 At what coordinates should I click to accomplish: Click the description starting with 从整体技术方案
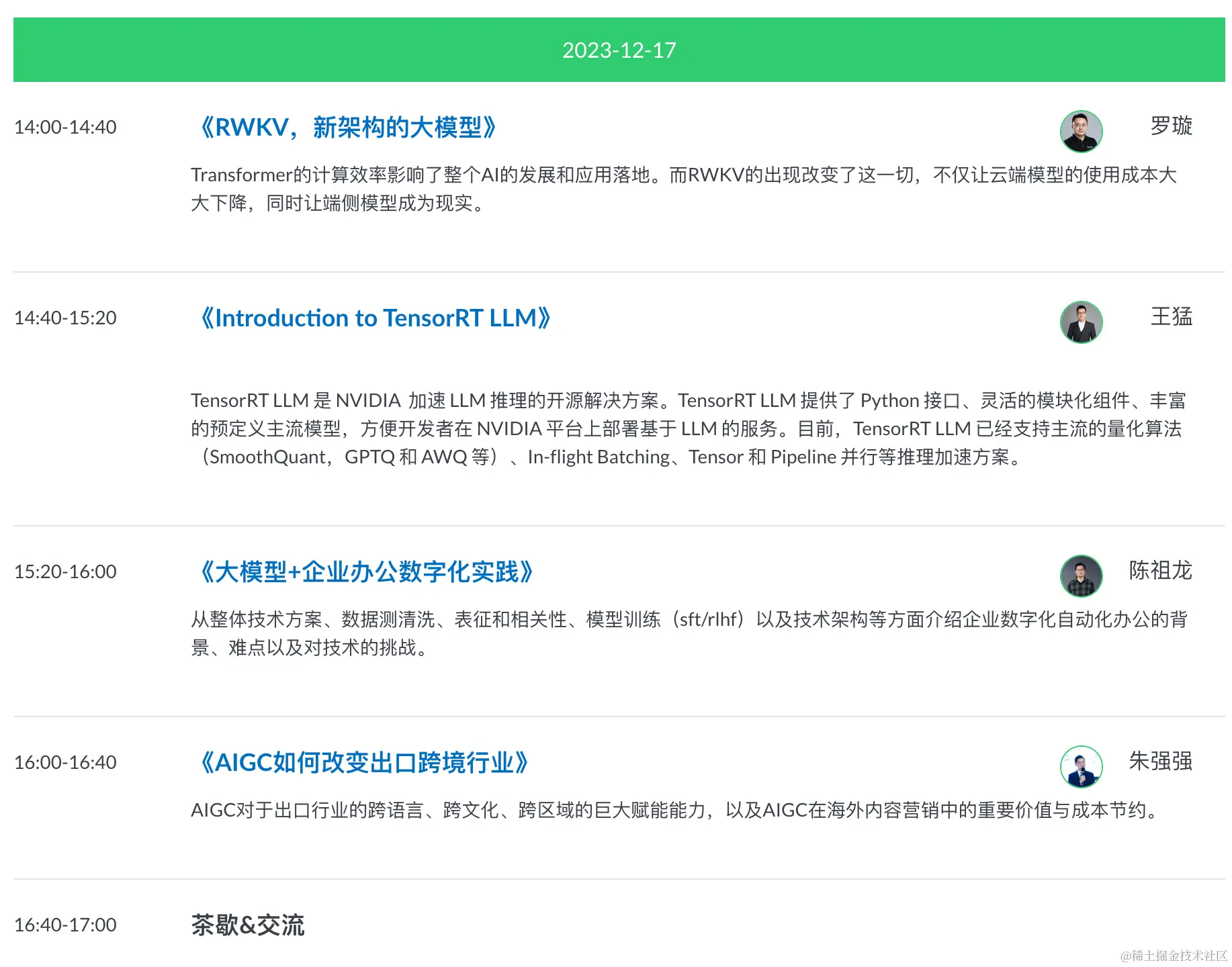689,633
